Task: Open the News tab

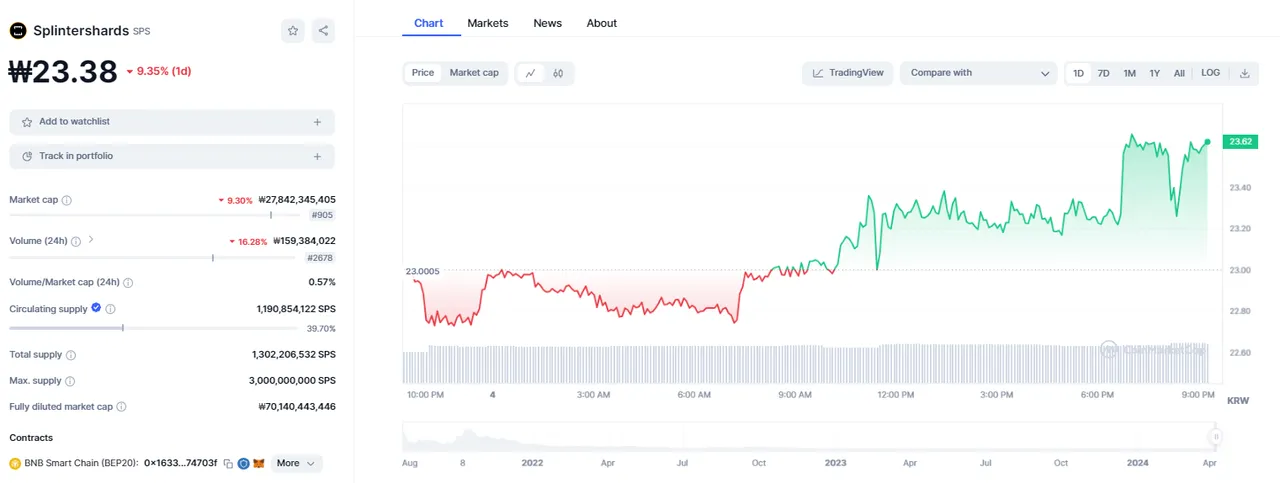Action: click(547, 23)
